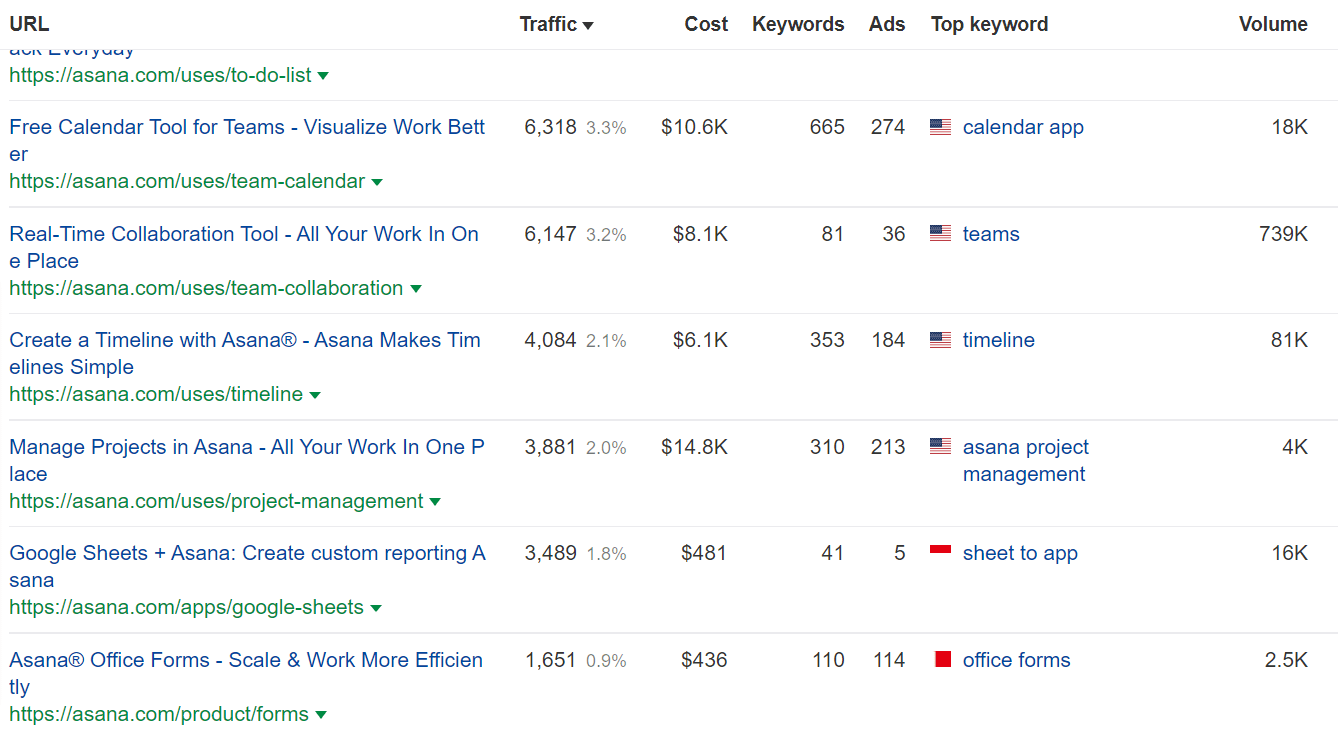
Task: Click the 'sheet to app' keyword link
Action: (1019, 553)
